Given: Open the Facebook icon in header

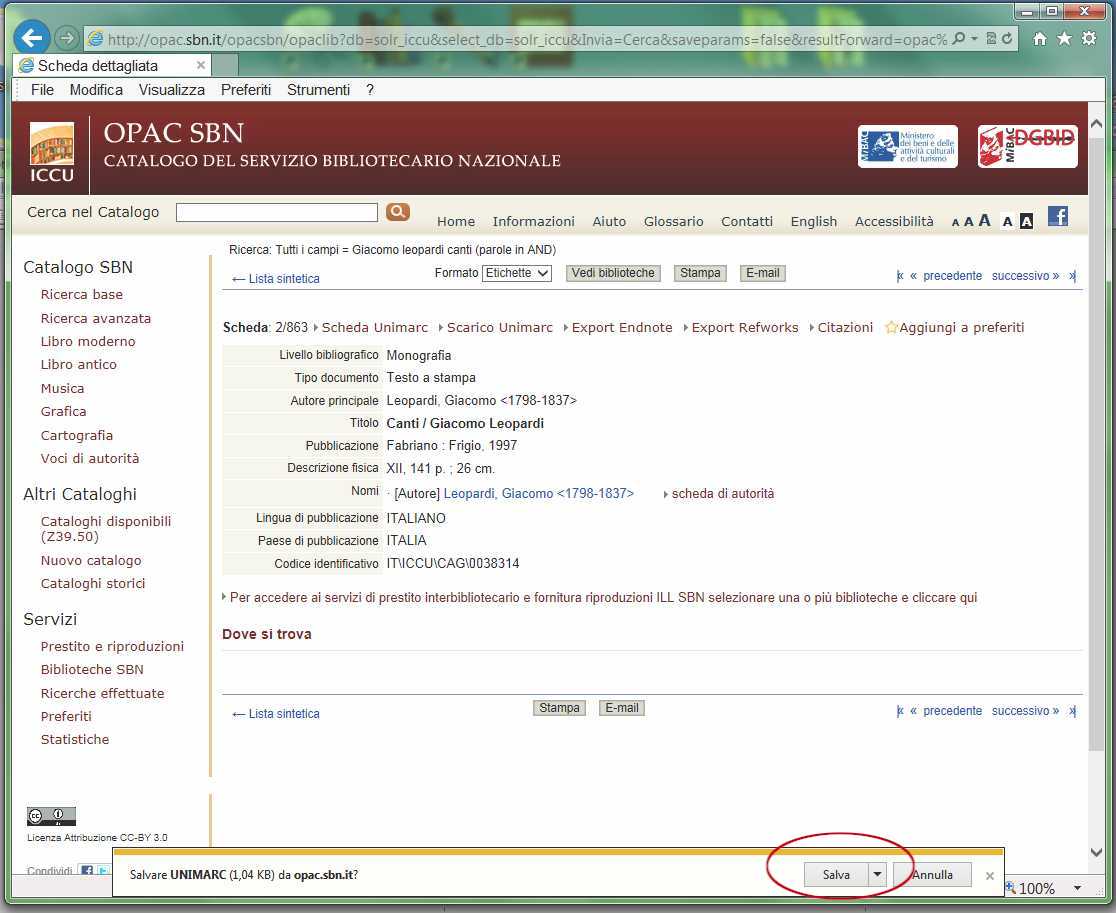Looking at the screenshot, I should tap(1058, 216).
